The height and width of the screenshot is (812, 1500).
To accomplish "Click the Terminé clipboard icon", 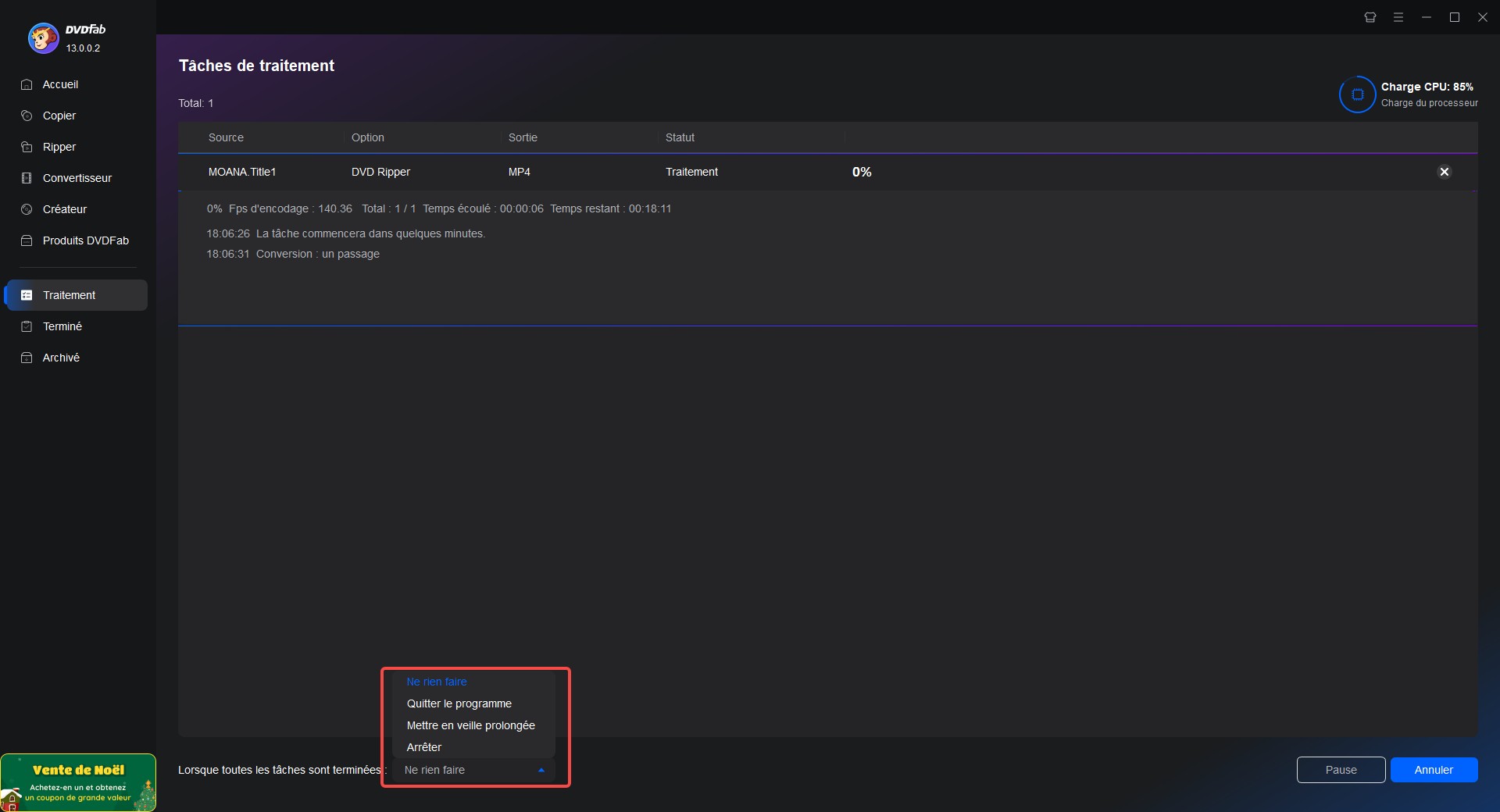I will point(27,326).
